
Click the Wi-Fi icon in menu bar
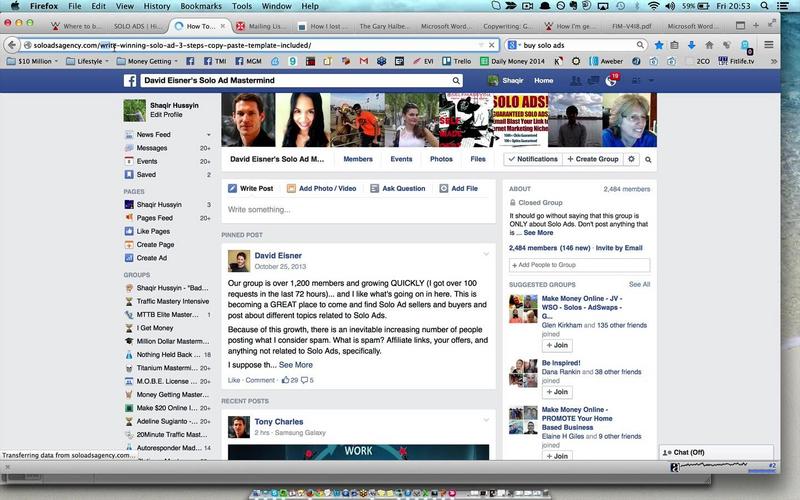click(654, 6)
